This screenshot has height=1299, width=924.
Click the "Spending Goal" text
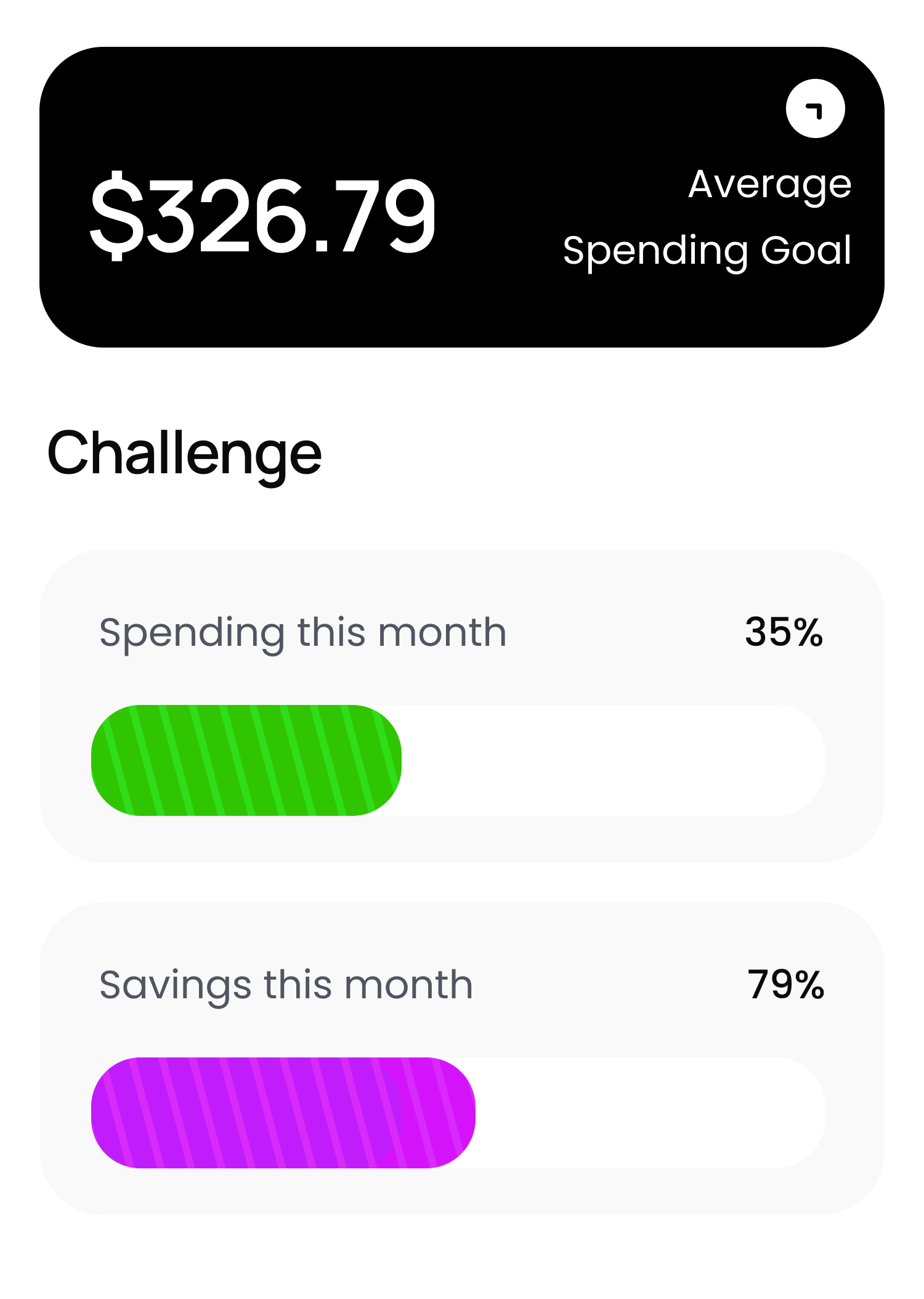(x=707, y=251)
